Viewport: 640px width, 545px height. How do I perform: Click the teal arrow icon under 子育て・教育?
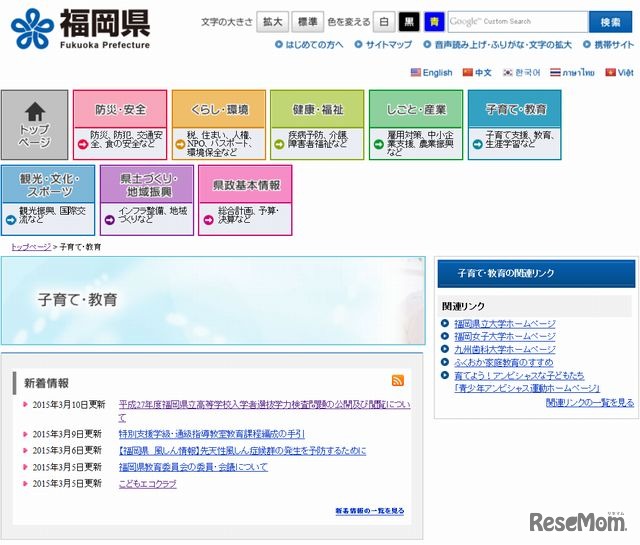(477, 144)
